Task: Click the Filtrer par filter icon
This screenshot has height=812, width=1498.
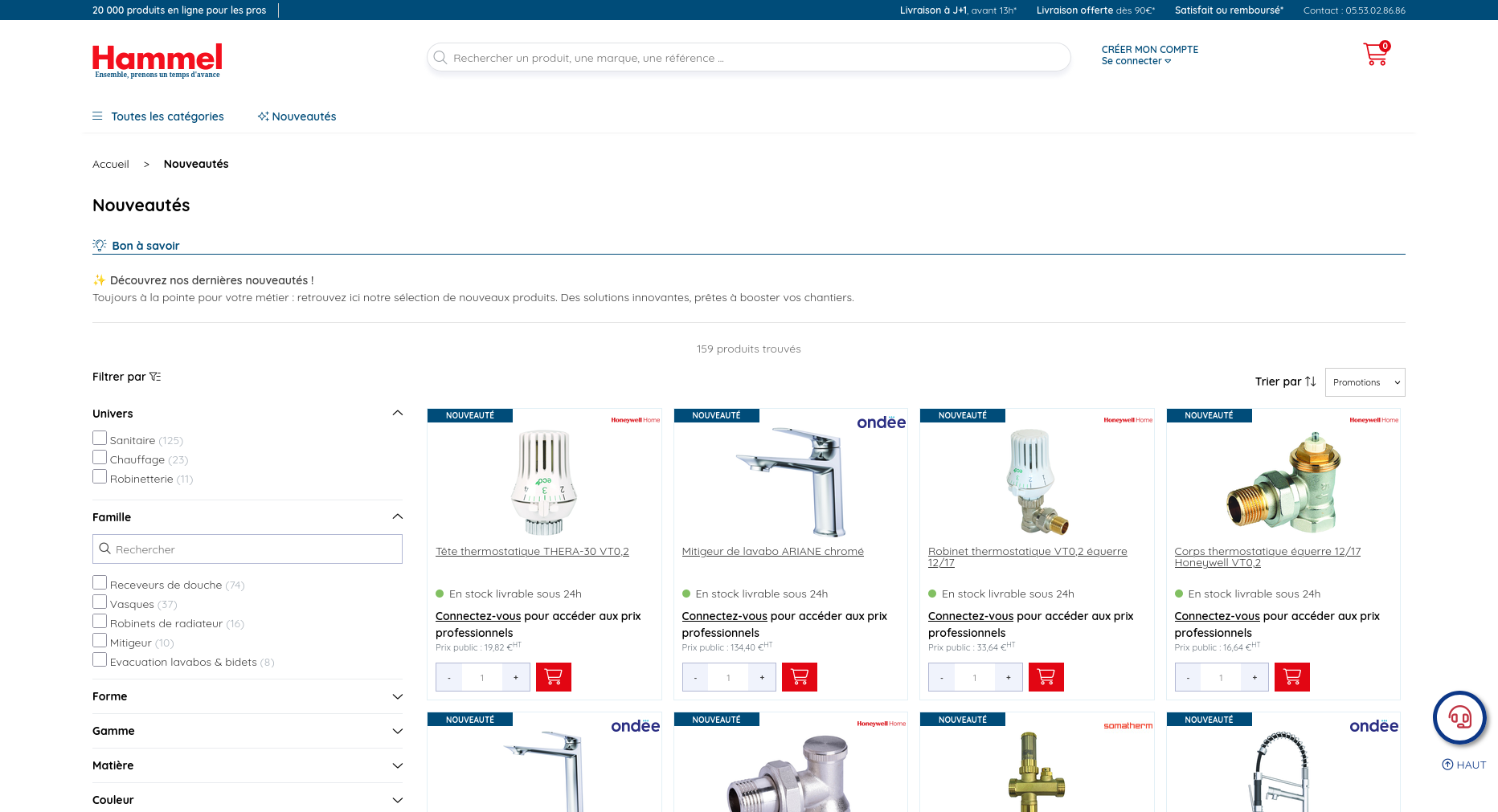Action: click(x=155, y=377)
